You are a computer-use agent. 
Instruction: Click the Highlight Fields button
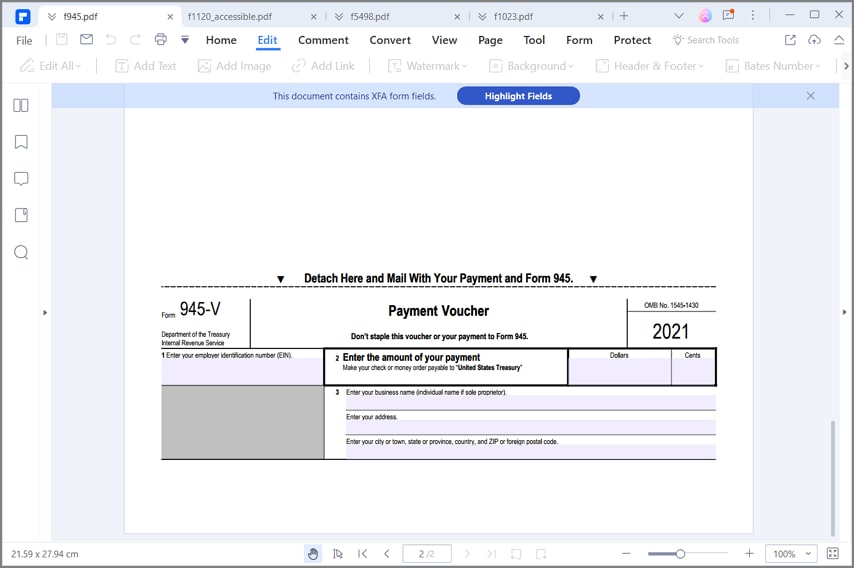[x=518, y=96]
